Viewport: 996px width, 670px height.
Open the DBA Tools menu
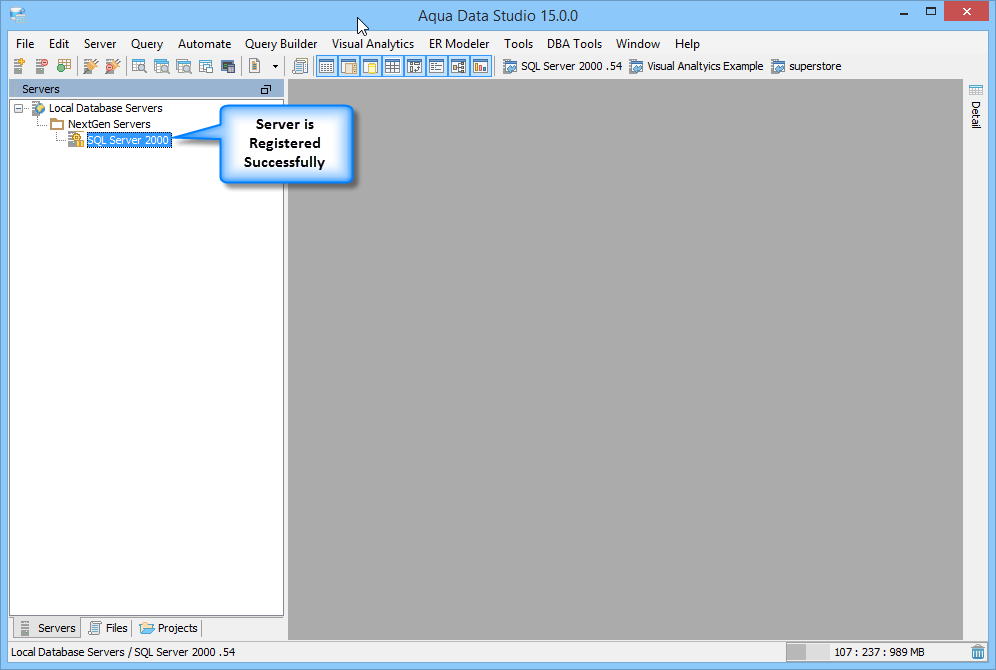[574, 44]
